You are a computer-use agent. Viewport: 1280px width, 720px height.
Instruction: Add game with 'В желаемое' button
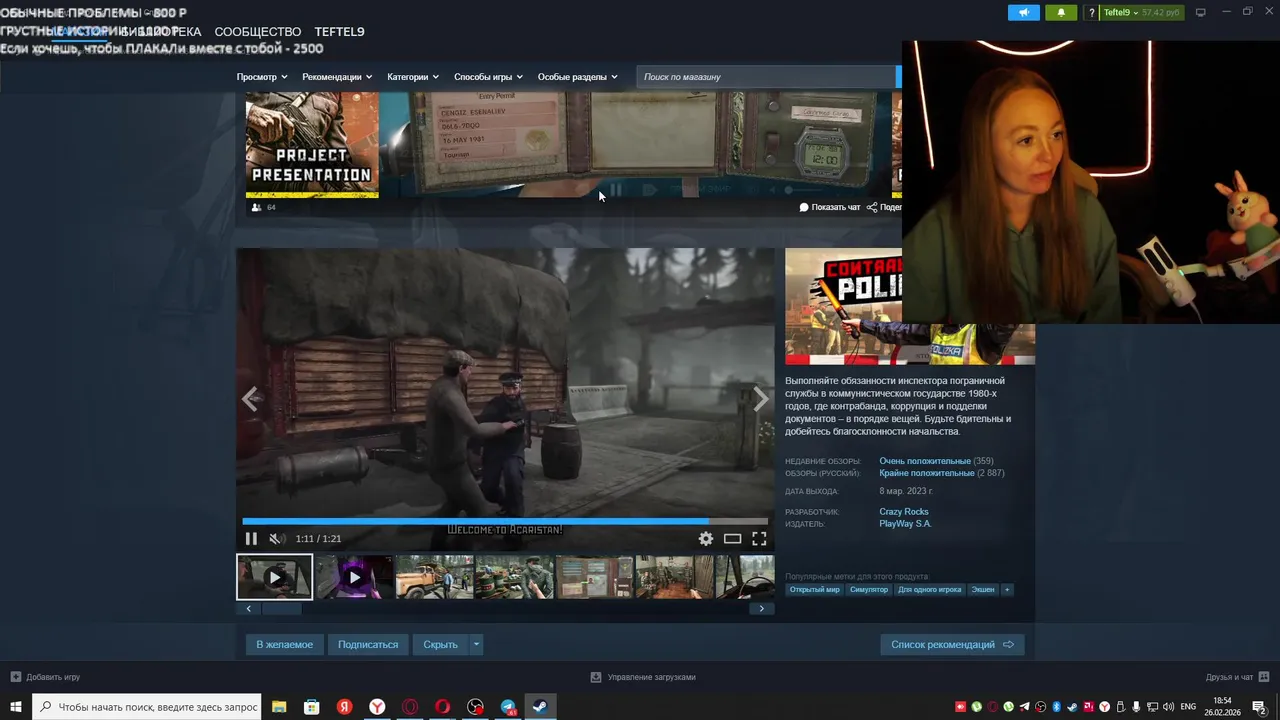pos(284,644)
